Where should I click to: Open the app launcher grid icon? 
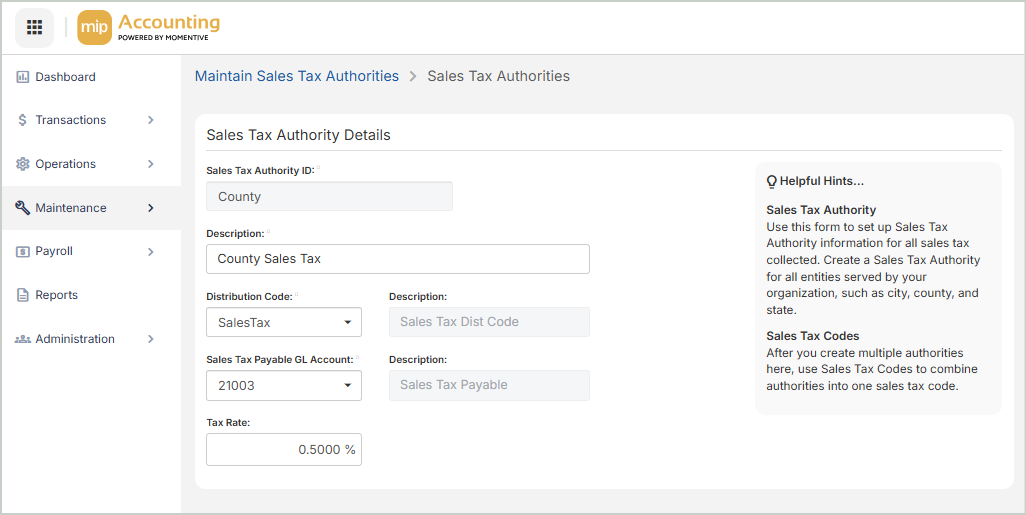pos(34,27)
